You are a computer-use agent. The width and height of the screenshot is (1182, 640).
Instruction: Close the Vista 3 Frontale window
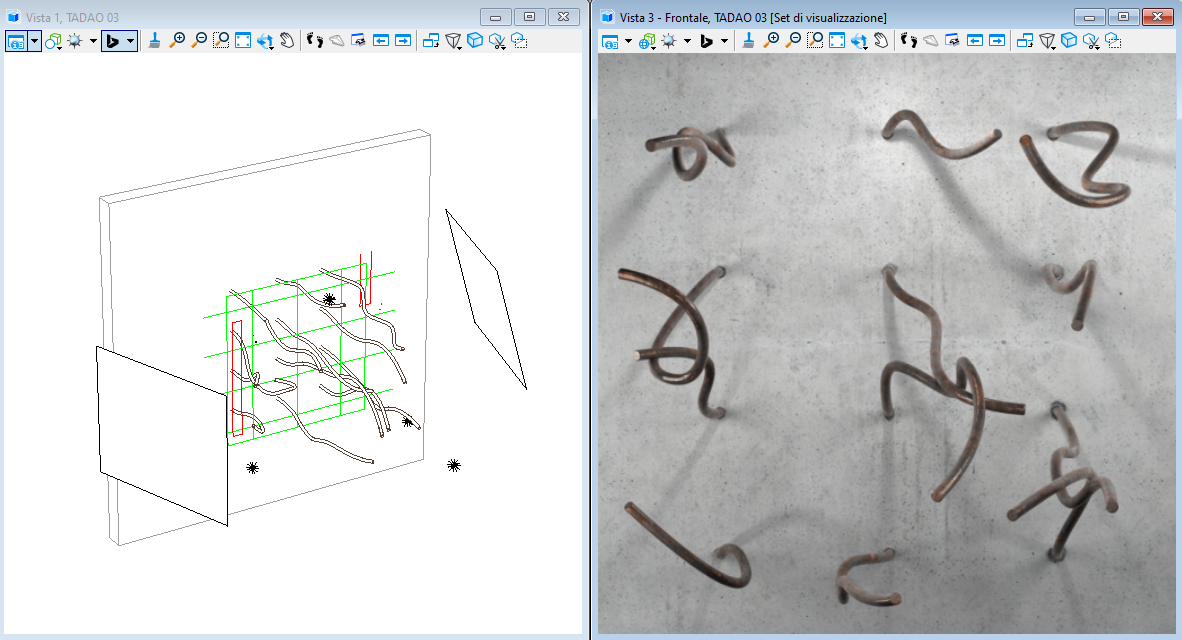(x=1157, y=17)
